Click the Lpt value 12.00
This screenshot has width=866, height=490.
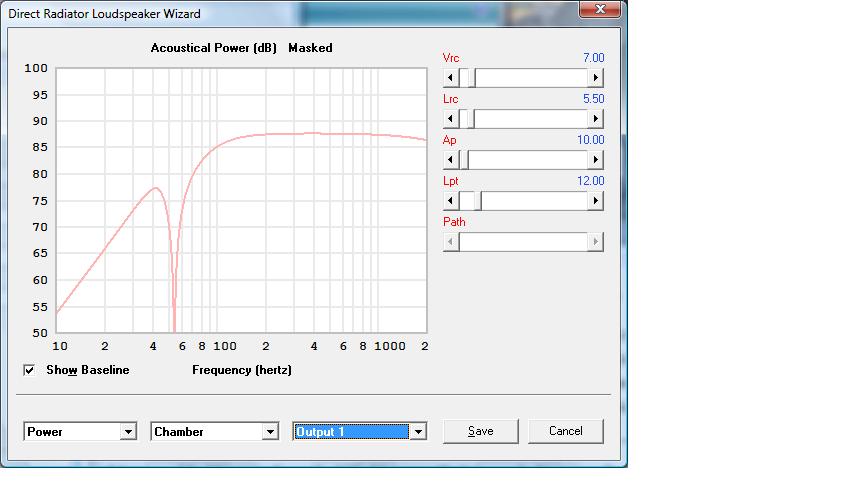pyautogui.click(x=590, y=181)
